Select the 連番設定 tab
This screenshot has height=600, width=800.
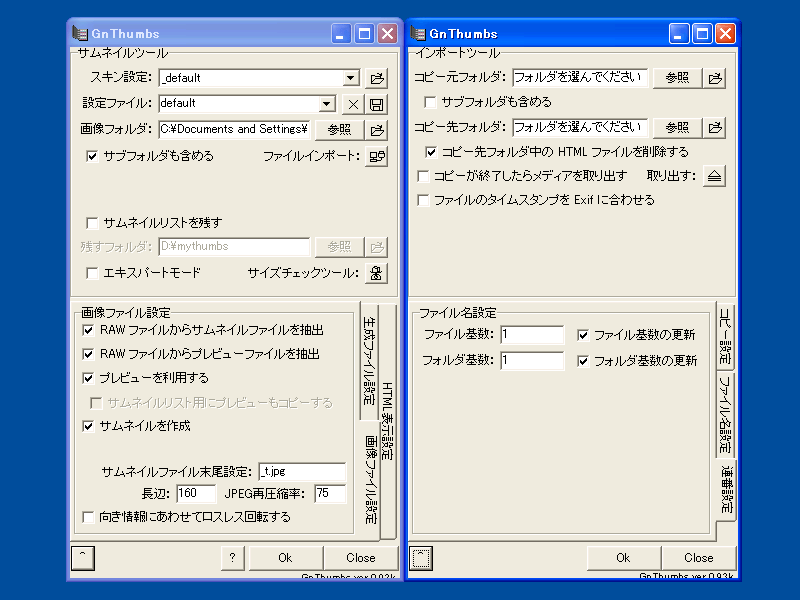pos(727,490)
